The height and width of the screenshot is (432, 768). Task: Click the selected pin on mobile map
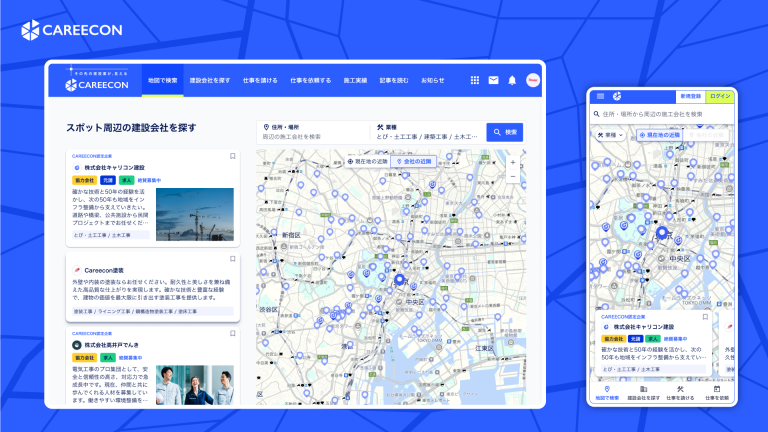tap(662, 233)
